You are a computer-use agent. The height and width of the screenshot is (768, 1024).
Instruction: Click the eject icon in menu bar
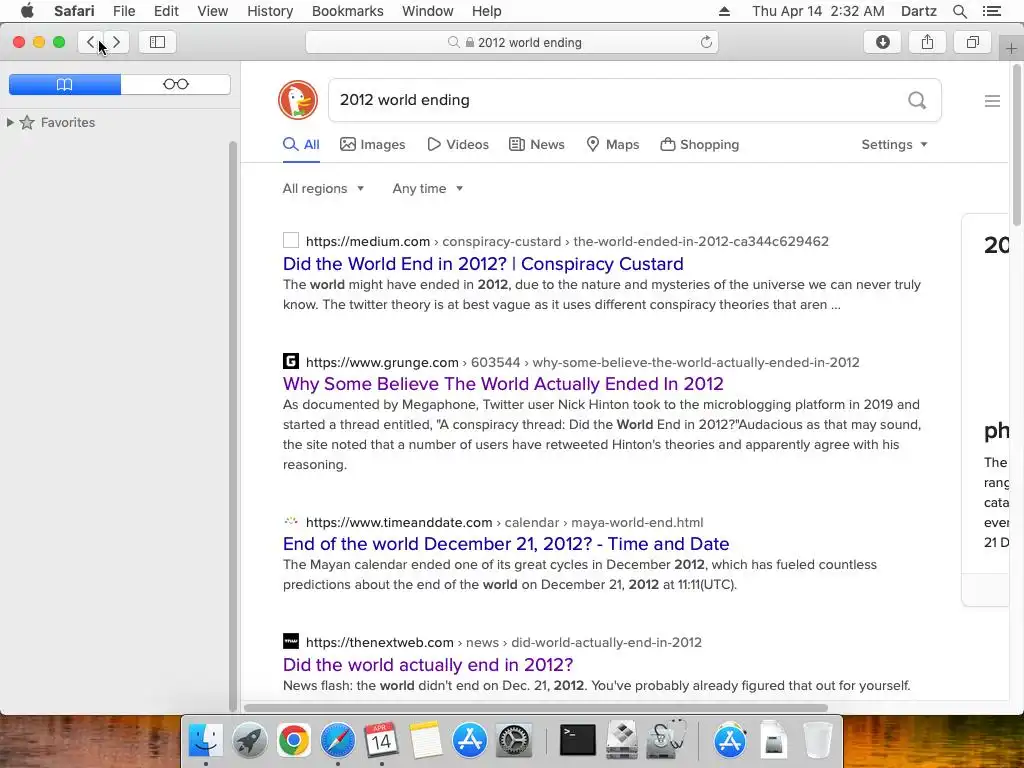coord(724,11)
